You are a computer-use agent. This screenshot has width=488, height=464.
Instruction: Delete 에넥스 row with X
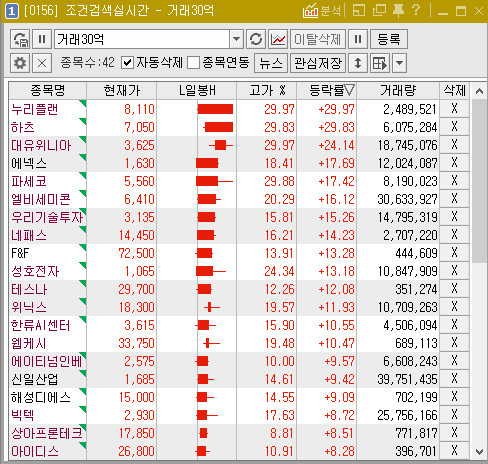454,163
